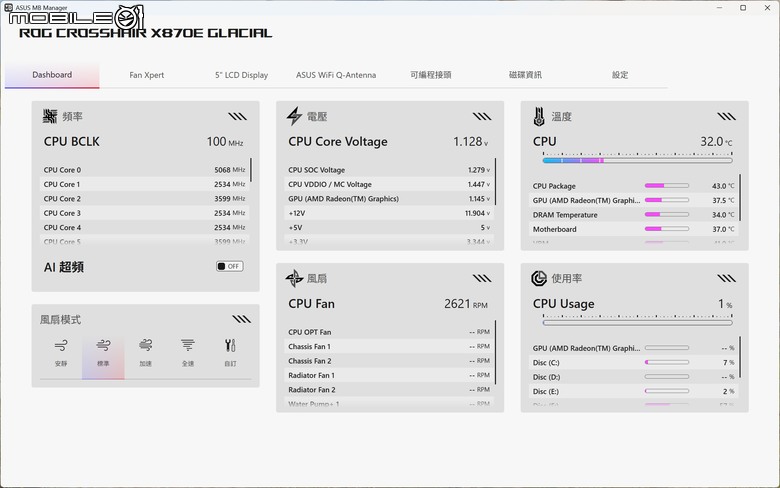Screen dimensions: 780x488
Task: Click the usage list scrollbar
Action: click(740, 357)
